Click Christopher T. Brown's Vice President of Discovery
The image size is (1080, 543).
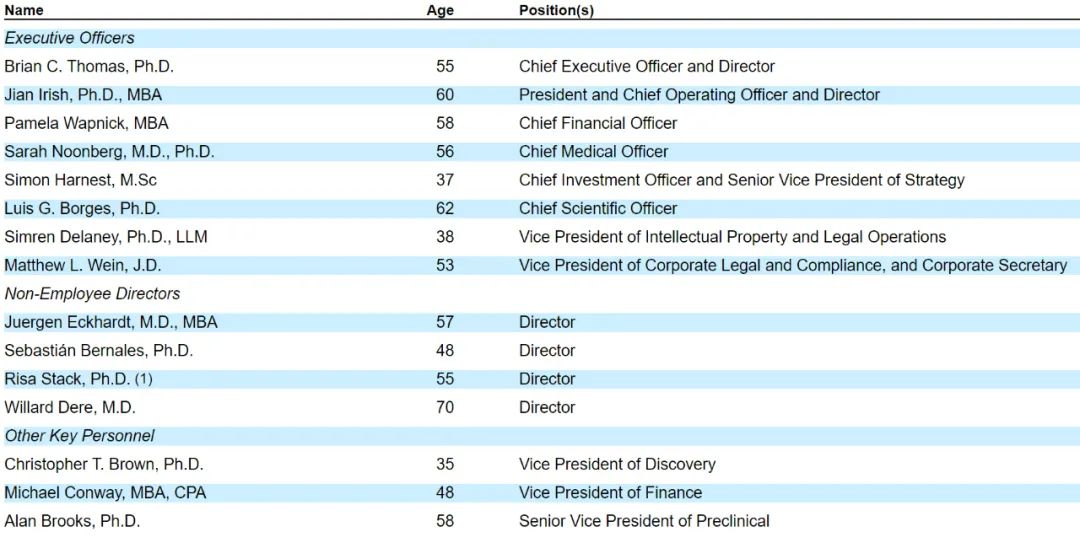click(x=617, y=464)
